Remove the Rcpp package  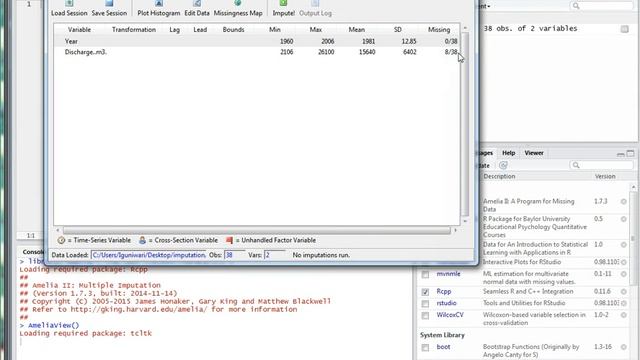point(624,292)
